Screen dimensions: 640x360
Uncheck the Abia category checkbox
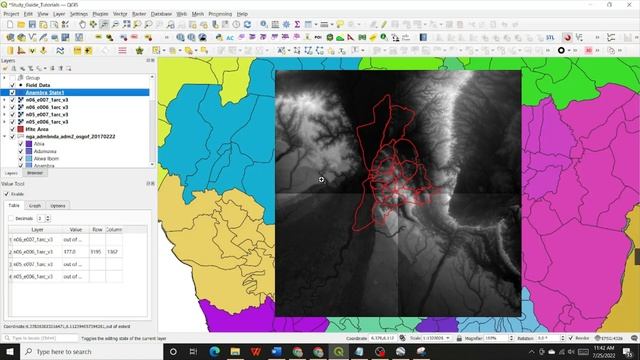pyautogui.click(x=21, y=144)
